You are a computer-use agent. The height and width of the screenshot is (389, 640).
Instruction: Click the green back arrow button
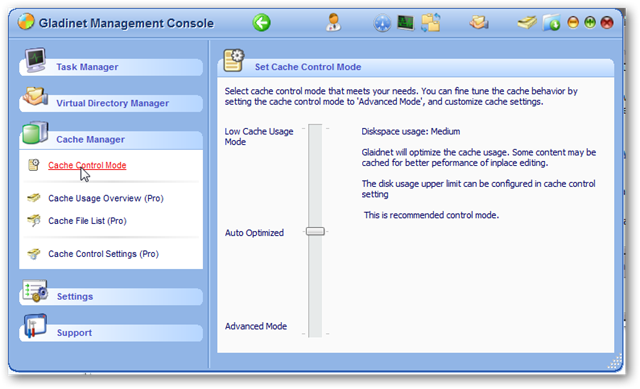coord(261,22)
